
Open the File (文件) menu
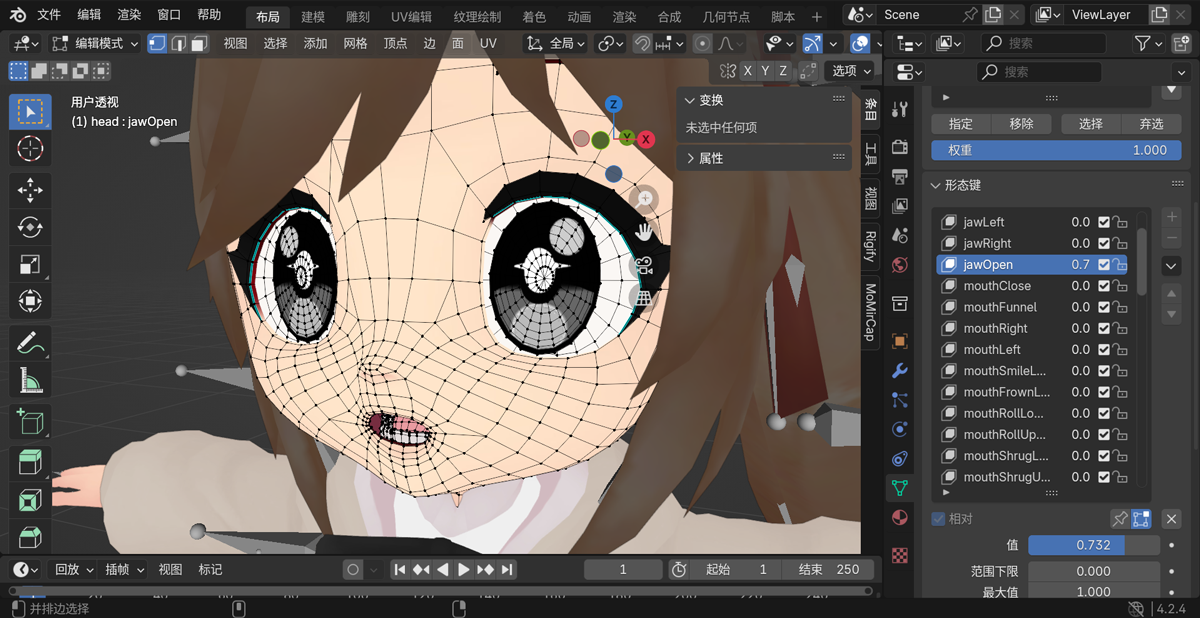(49, 15)
